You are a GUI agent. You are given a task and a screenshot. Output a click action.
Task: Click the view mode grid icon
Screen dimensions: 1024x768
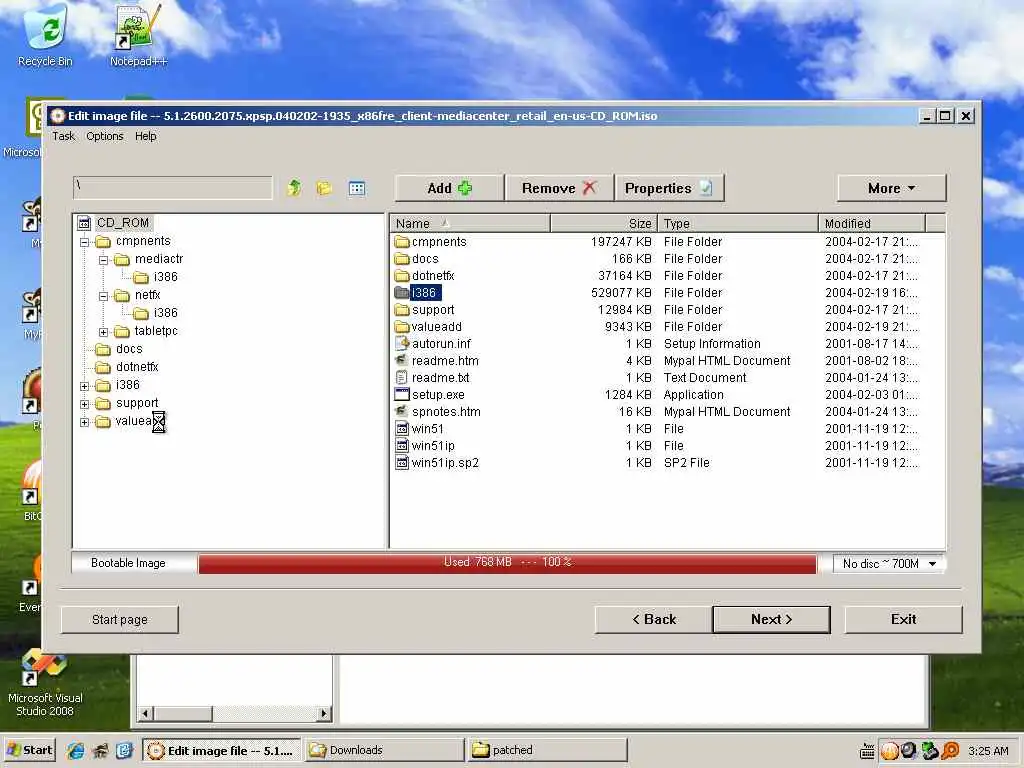tap(357, 189)
